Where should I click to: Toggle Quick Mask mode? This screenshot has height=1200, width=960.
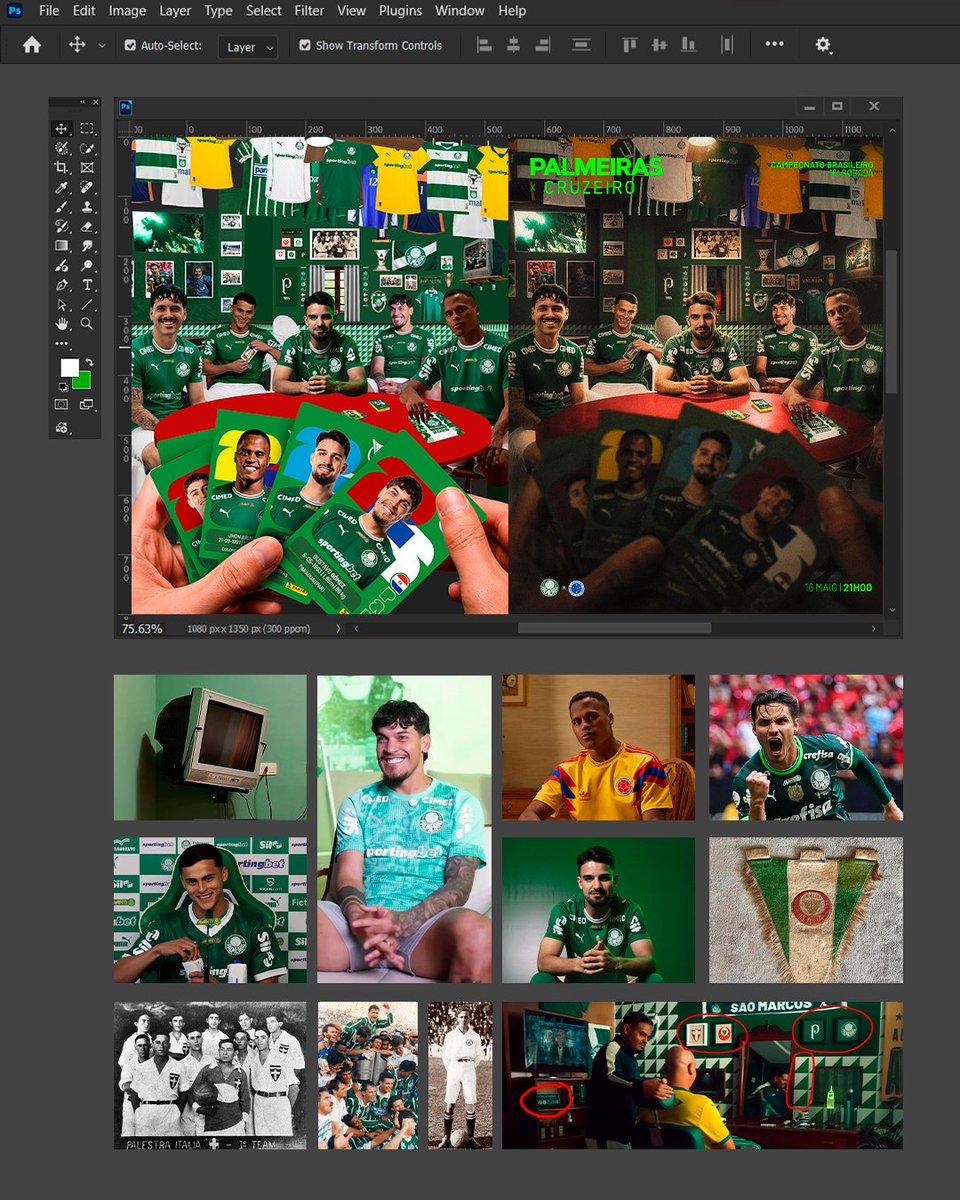tap(62, 405)
